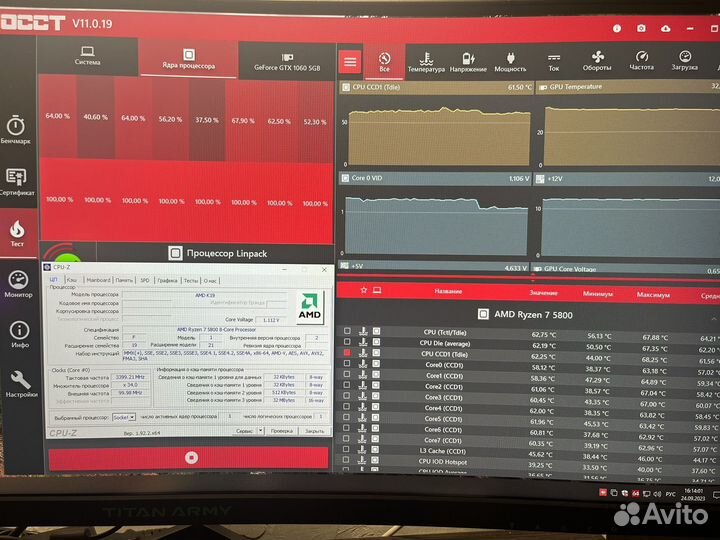Uncheck the red CPU CCD1 (Tdie) checkbox
Viewport: 720px width, 540px height.
click(x=347, y=353)
